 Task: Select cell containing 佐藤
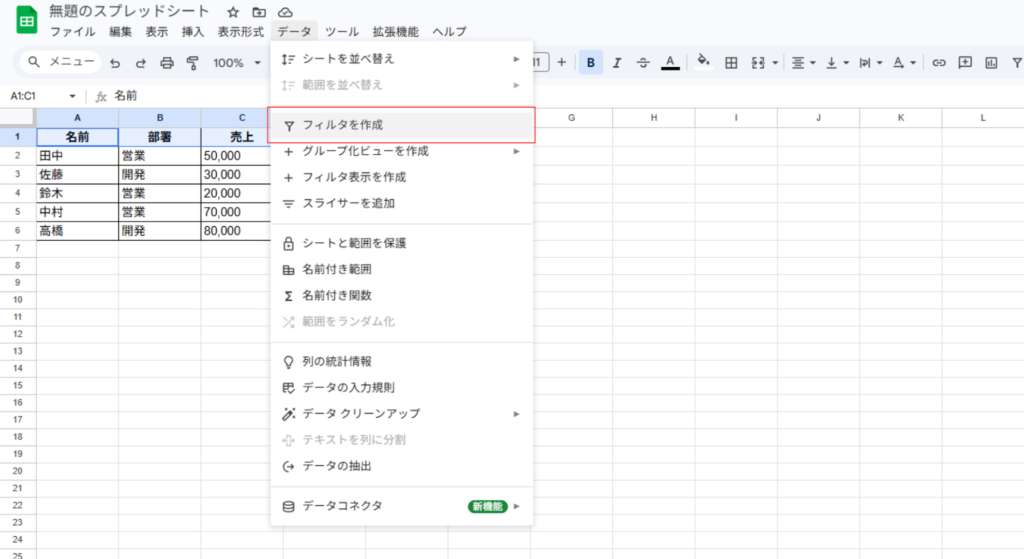pos(77,174)
